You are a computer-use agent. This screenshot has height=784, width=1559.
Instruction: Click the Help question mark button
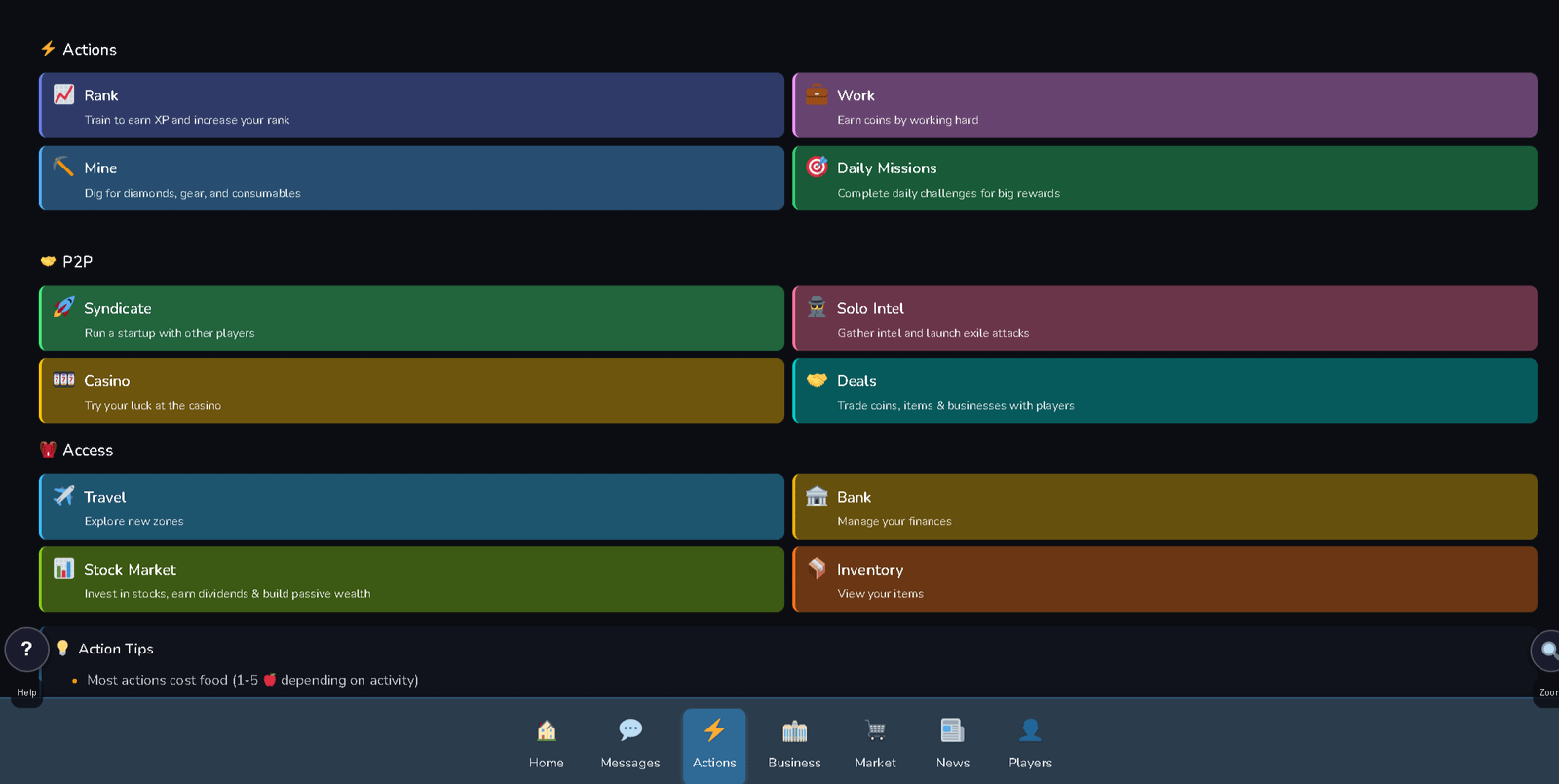coord(26,650)
